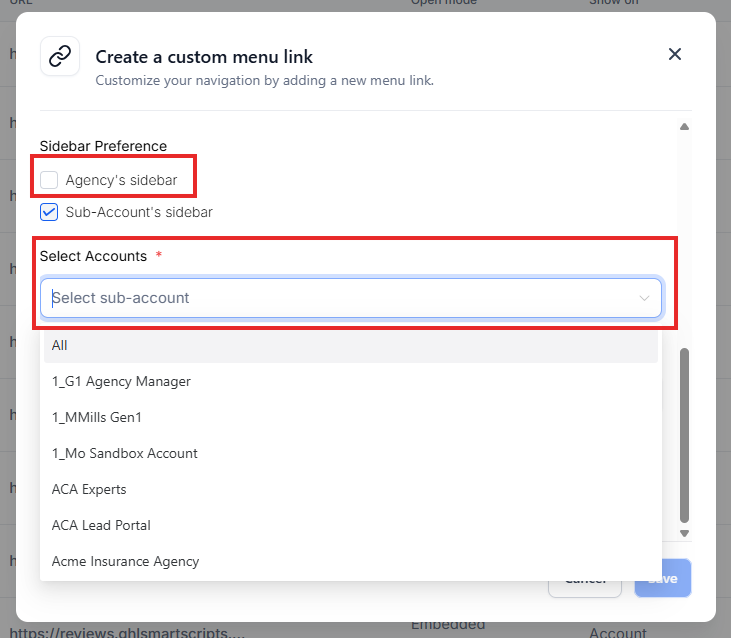Pick Acme Insurance Agency from dropdown
The width and height of the screenshot is (731, 638).
[125, 561]
